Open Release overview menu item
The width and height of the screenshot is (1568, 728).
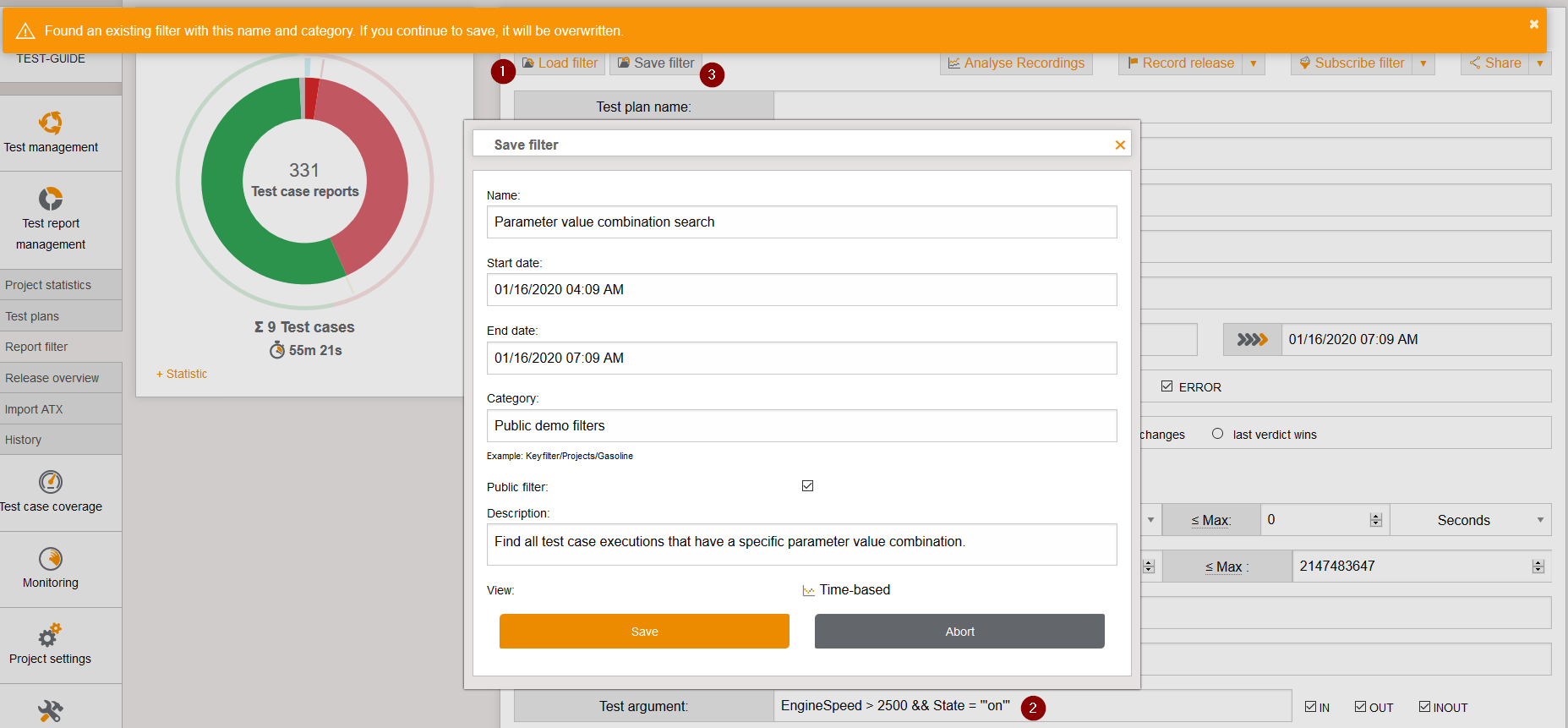point(52,378)
